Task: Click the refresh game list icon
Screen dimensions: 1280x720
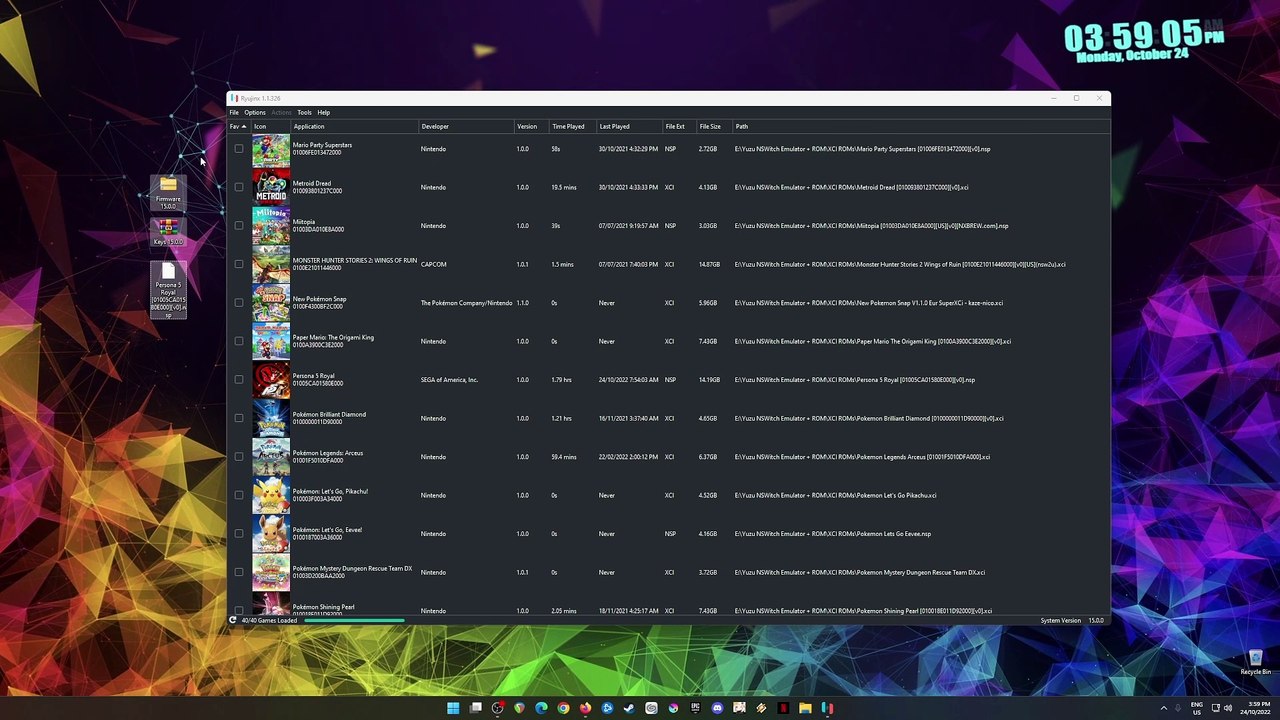Action: (233, 620)
